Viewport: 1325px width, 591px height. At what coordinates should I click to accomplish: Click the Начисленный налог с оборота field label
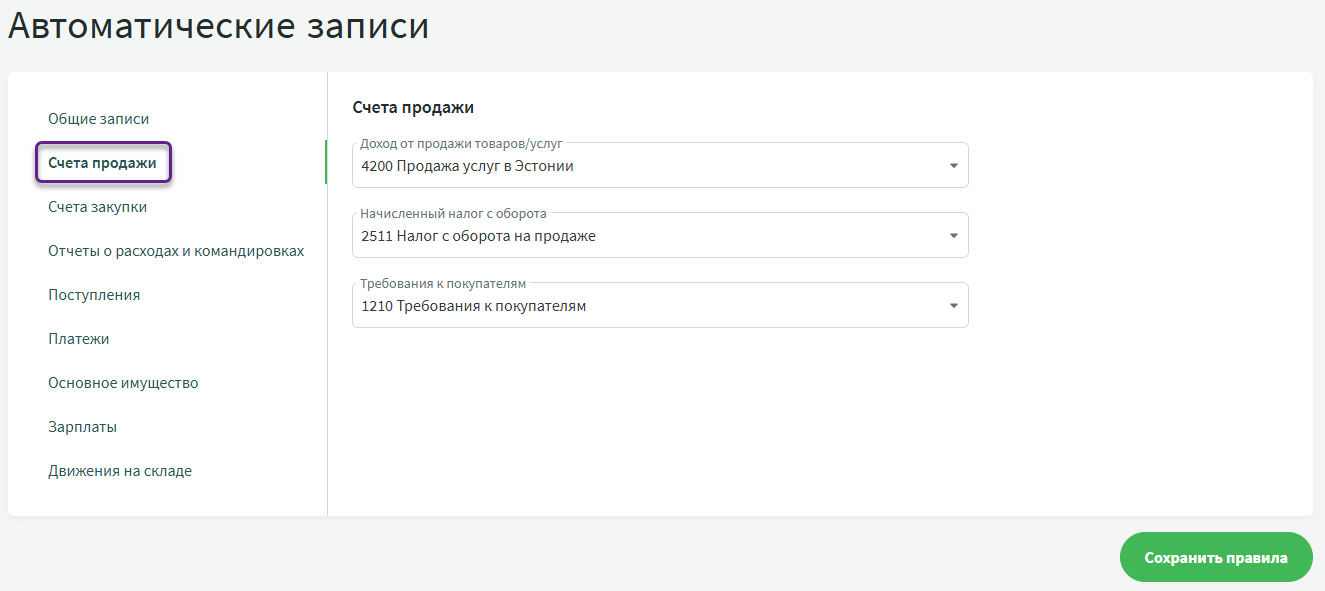[x=453, y=214]
